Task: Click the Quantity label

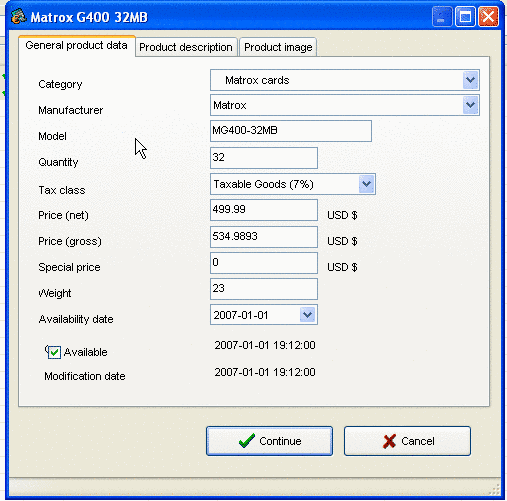Action: [x=58, y=162]
